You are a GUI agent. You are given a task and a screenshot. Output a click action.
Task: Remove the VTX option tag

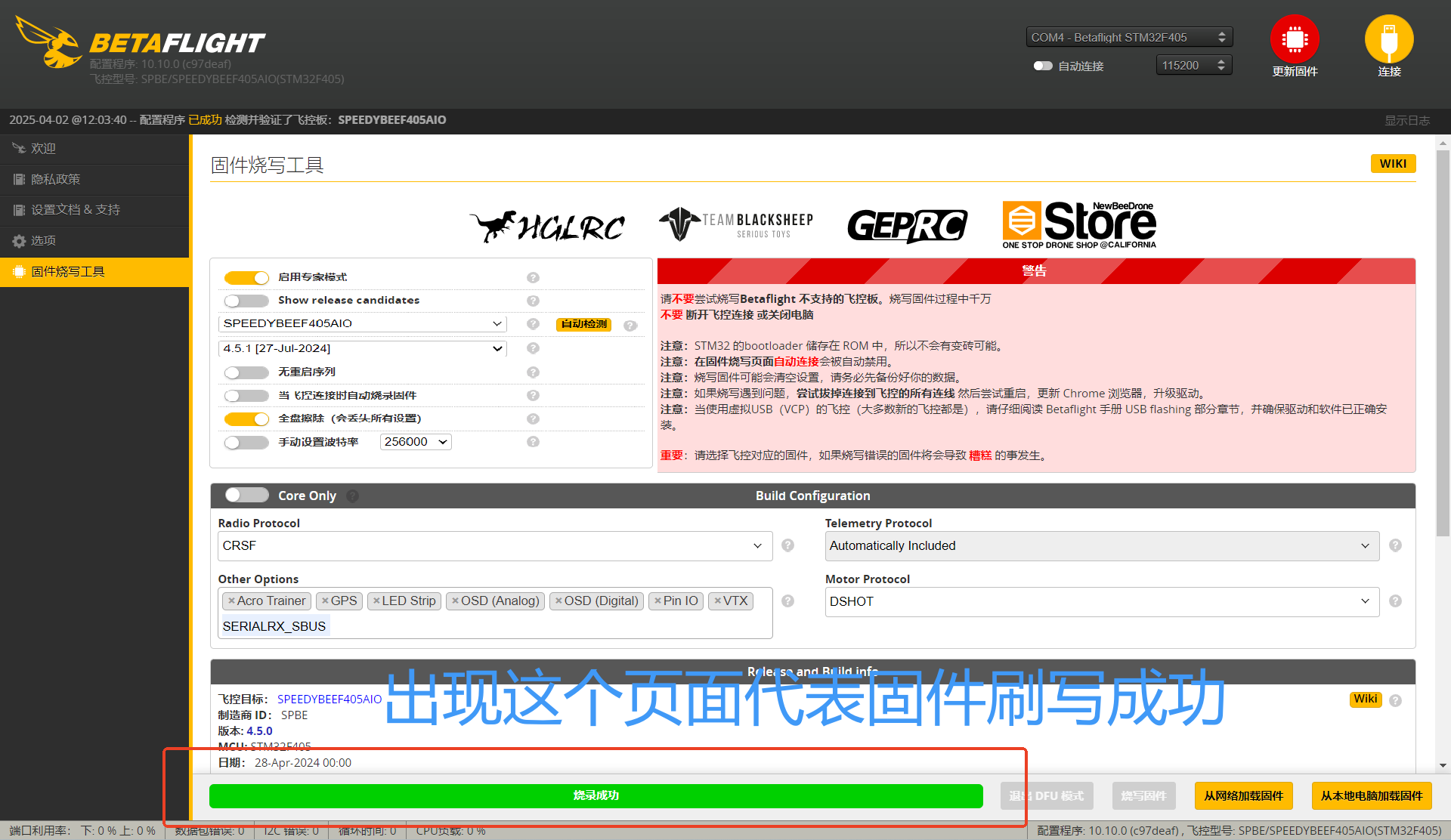click(717, 601)
